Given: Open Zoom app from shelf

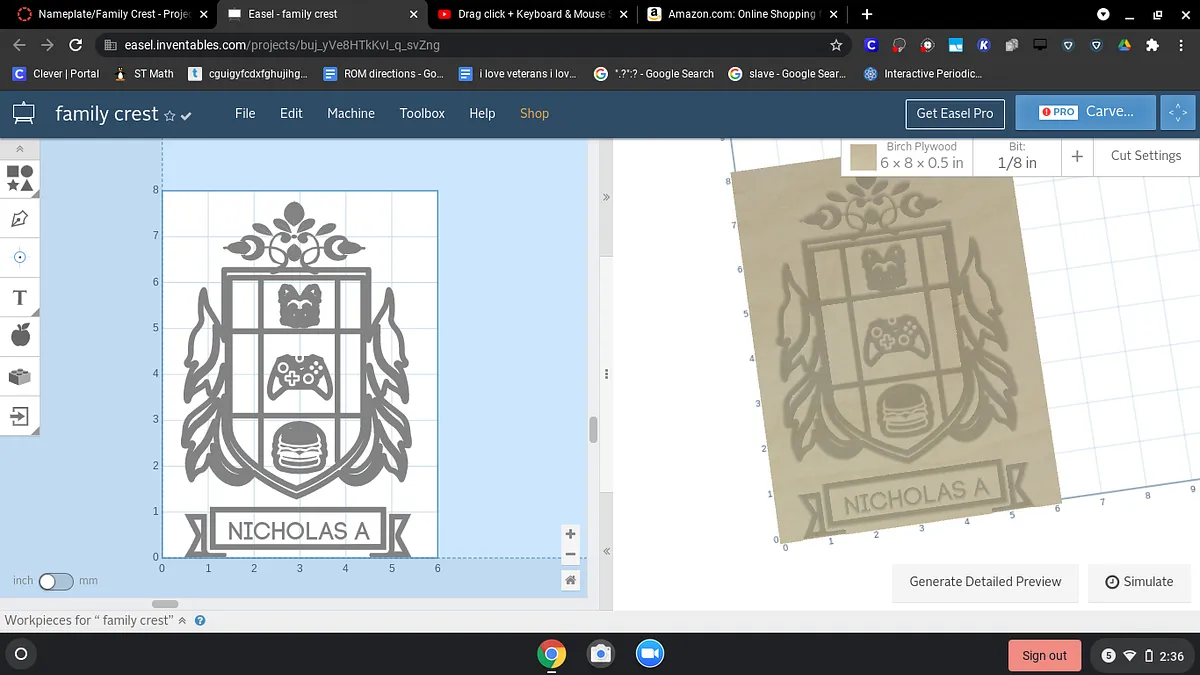Looking at the screenshot, I should point(649,654).
